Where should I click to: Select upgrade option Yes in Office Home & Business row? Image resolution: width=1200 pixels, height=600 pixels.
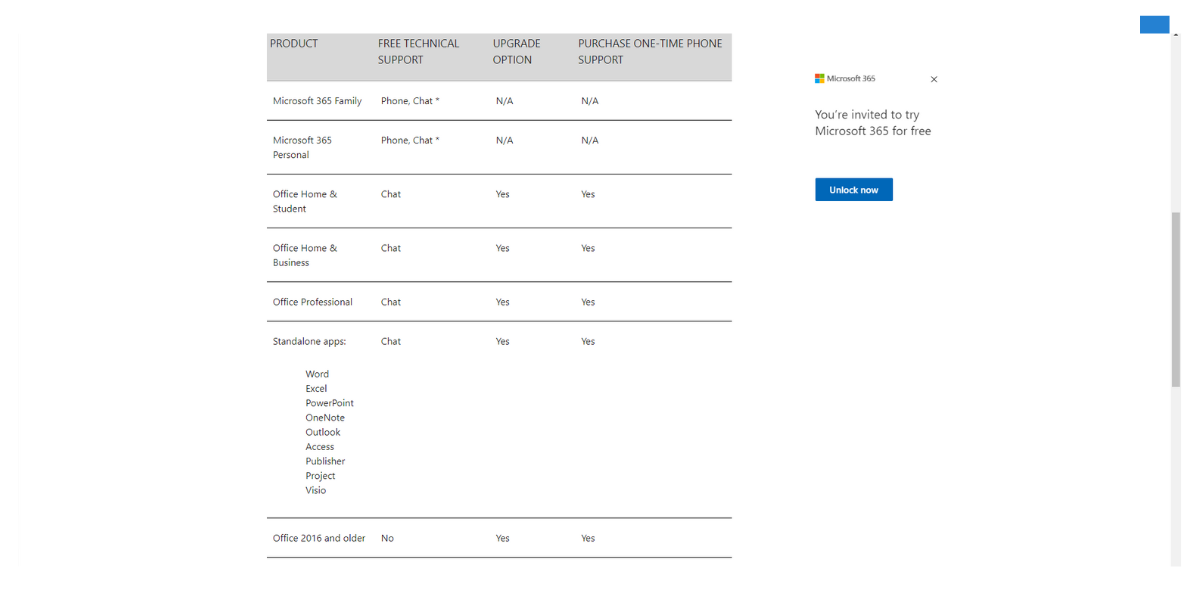(x=503, y=248)
